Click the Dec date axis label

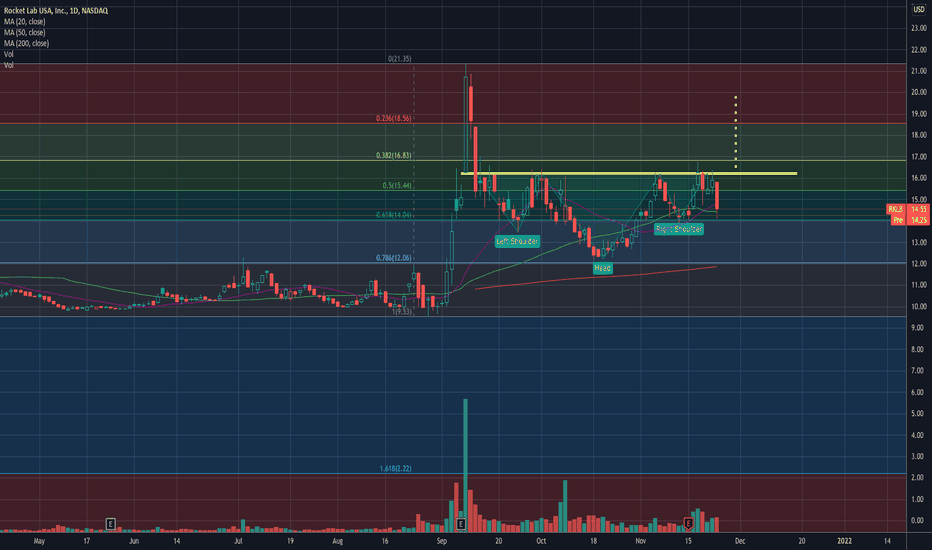(740, 541)
